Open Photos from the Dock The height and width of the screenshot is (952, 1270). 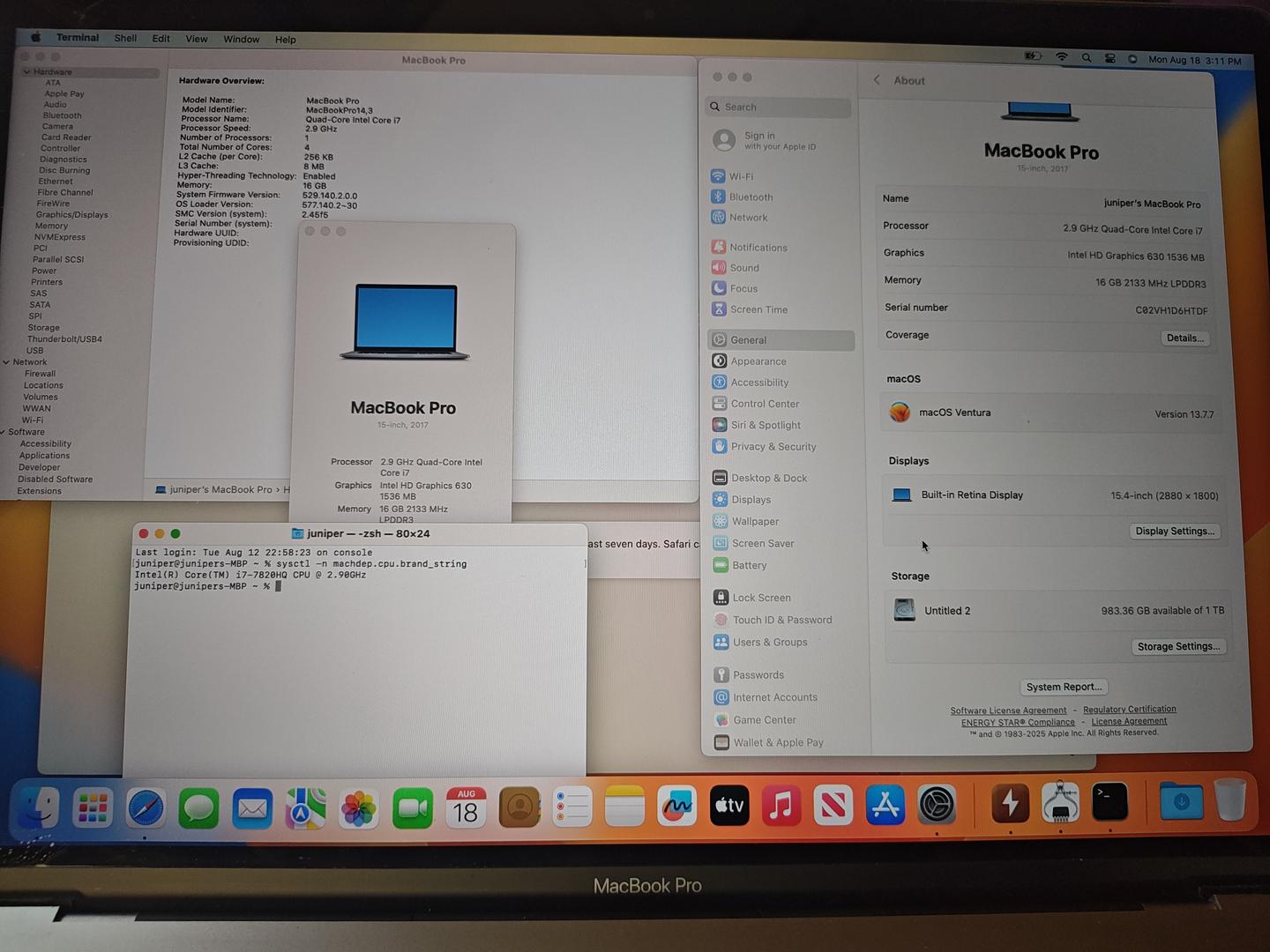pyautogui.click(x=359, y=807)
